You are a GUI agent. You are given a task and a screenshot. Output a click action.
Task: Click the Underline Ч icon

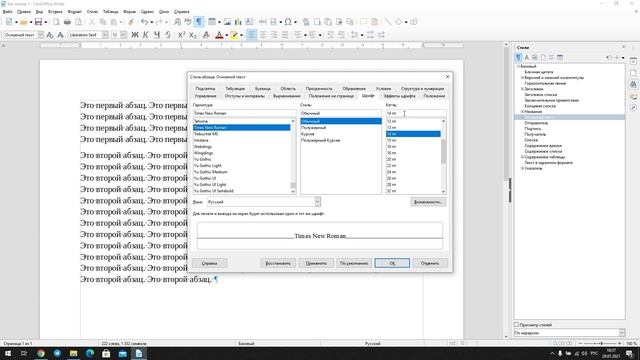point(157,35)
